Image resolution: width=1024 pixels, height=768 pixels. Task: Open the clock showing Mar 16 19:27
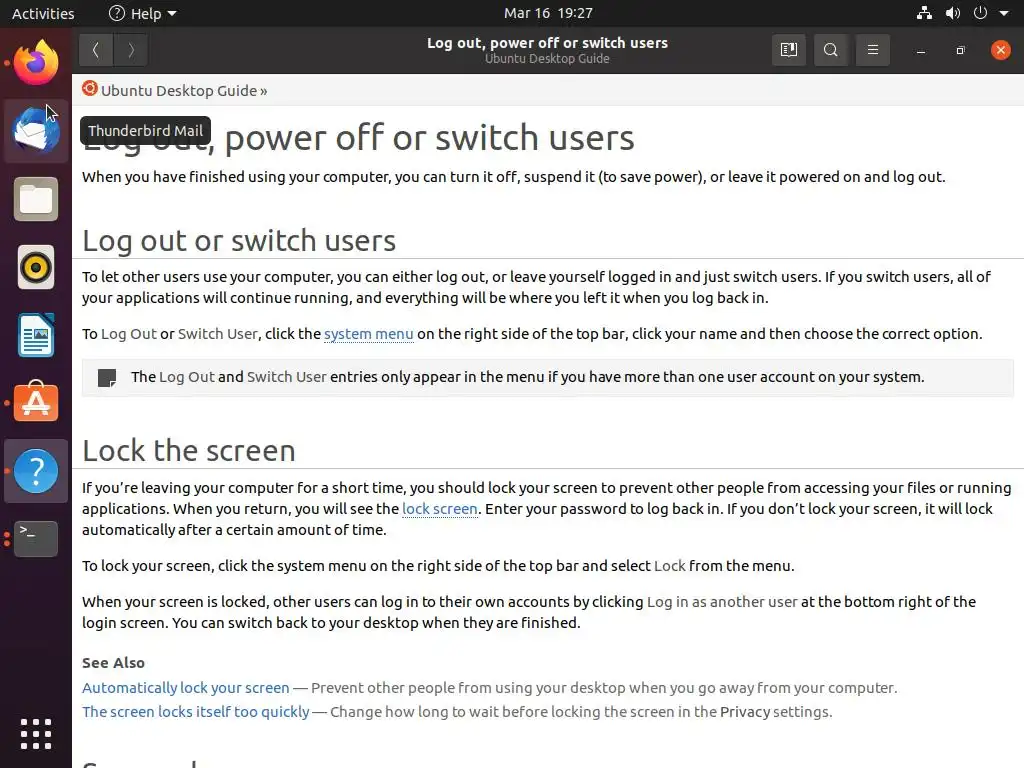coord(549,13)
